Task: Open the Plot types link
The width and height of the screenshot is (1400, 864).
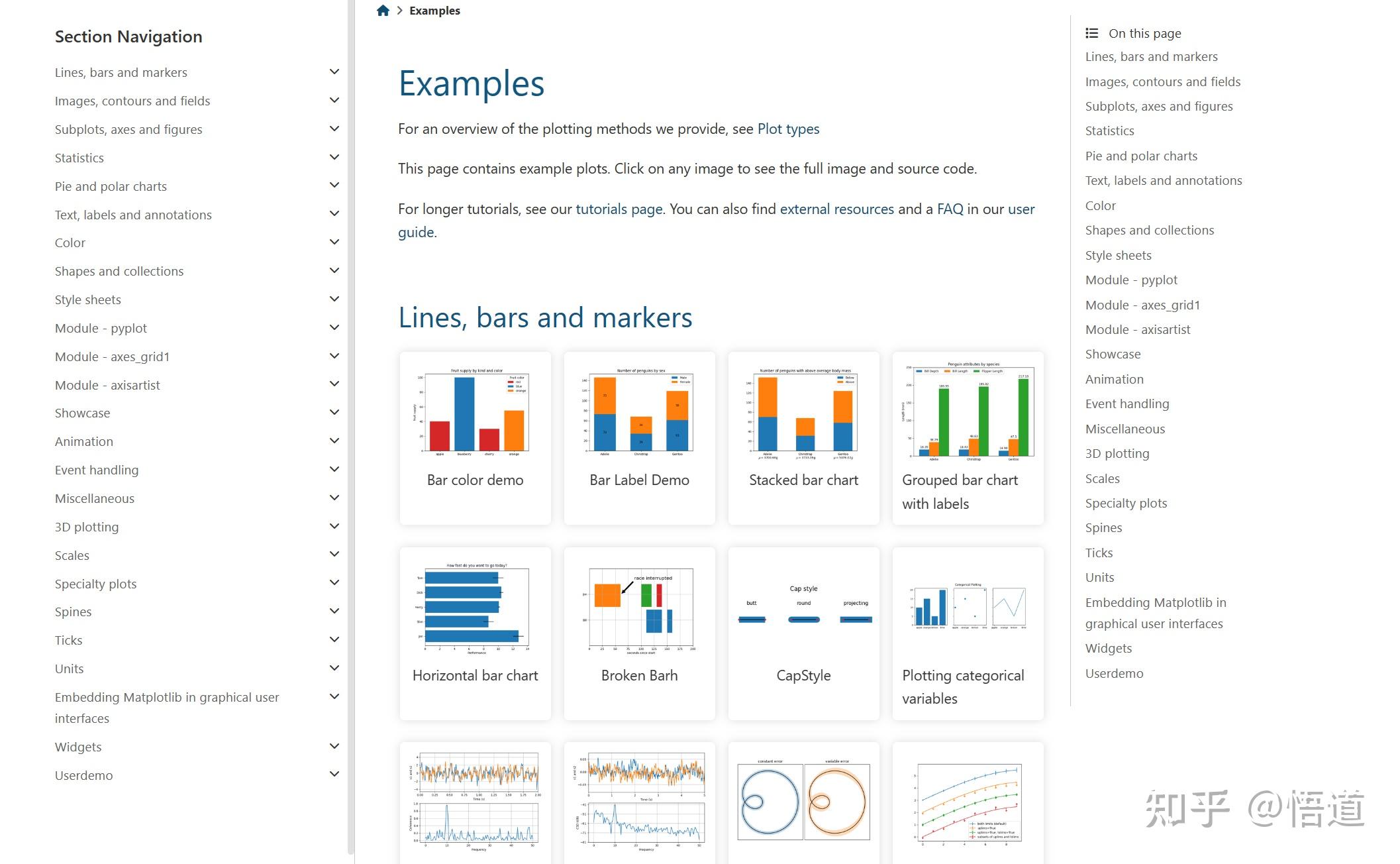Action: point(788,129)
